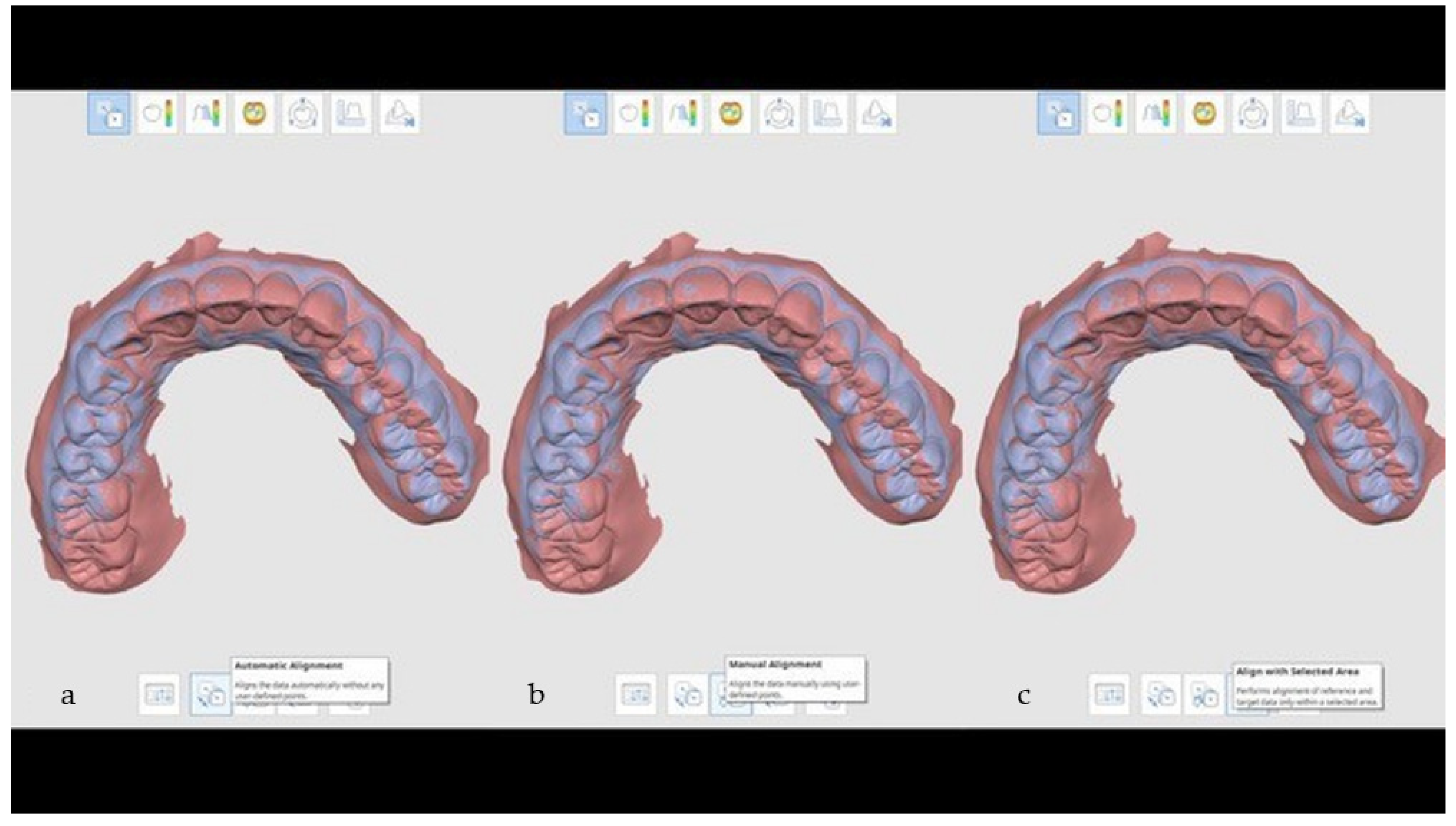Image resolution: width=1456 pixels, height=826 pixels.
Task: Click first bottom toolbar icon in panel b
Action: coord(636,694)
